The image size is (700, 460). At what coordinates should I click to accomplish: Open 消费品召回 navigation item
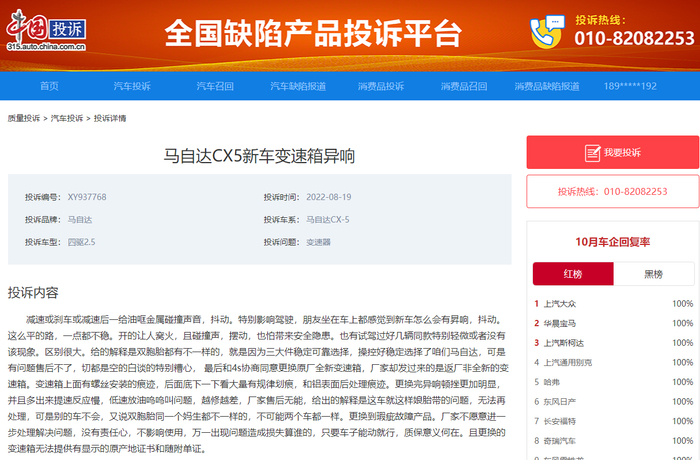464,86
